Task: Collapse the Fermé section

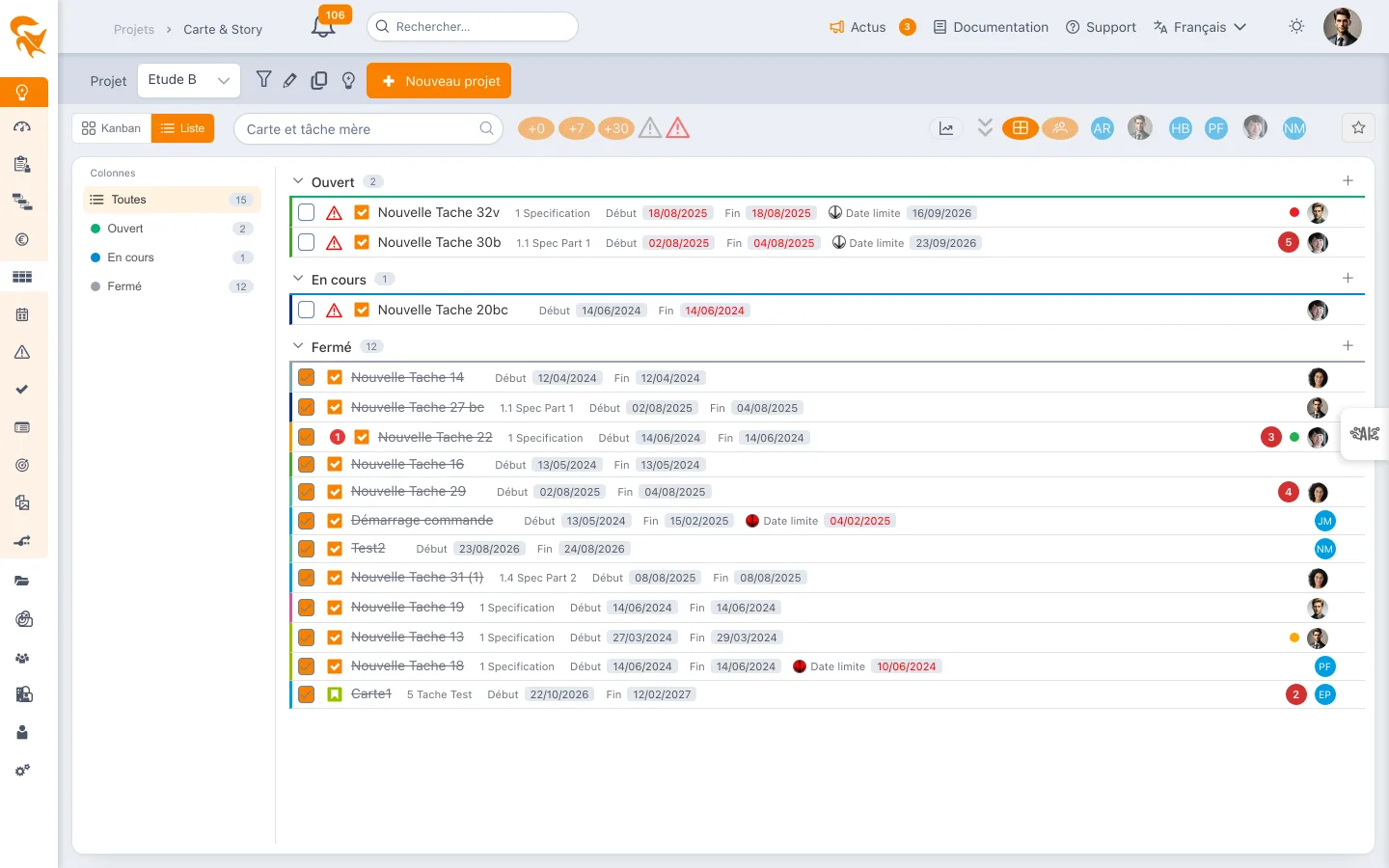Action: coord(298,346)
